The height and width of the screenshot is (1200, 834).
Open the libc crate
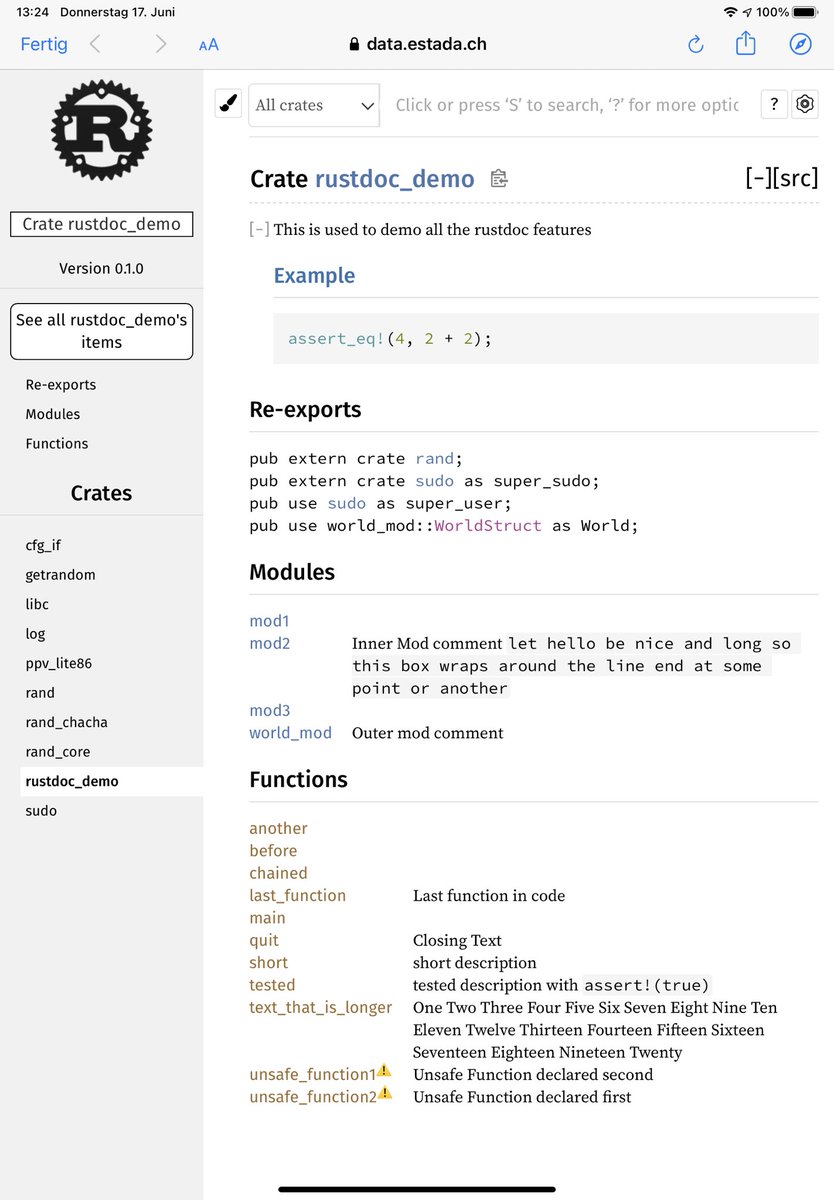(x=37, y=604)
